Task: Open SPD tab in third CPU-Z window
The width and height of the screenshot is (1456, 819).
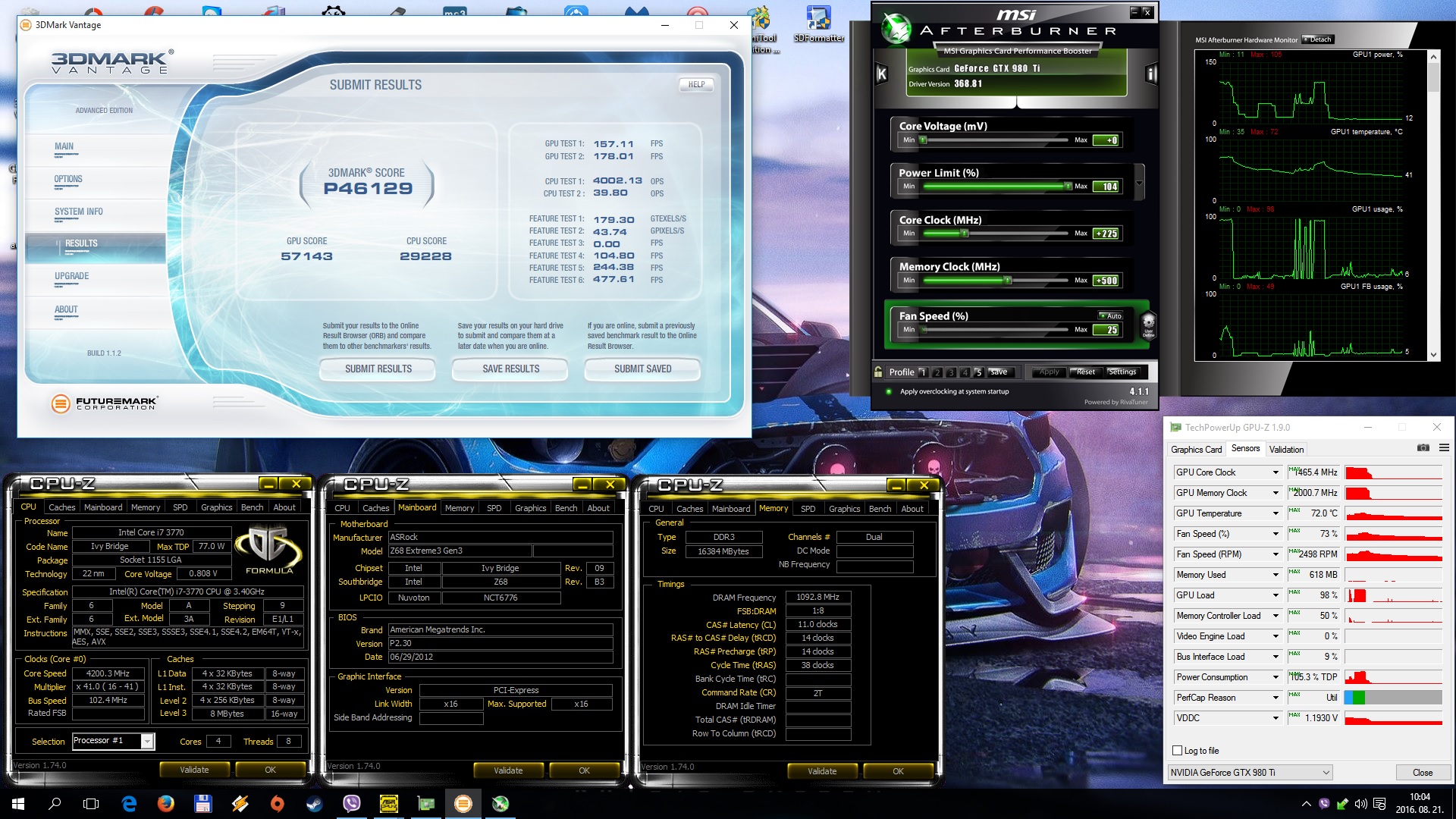Action: [x=808, y=509]
